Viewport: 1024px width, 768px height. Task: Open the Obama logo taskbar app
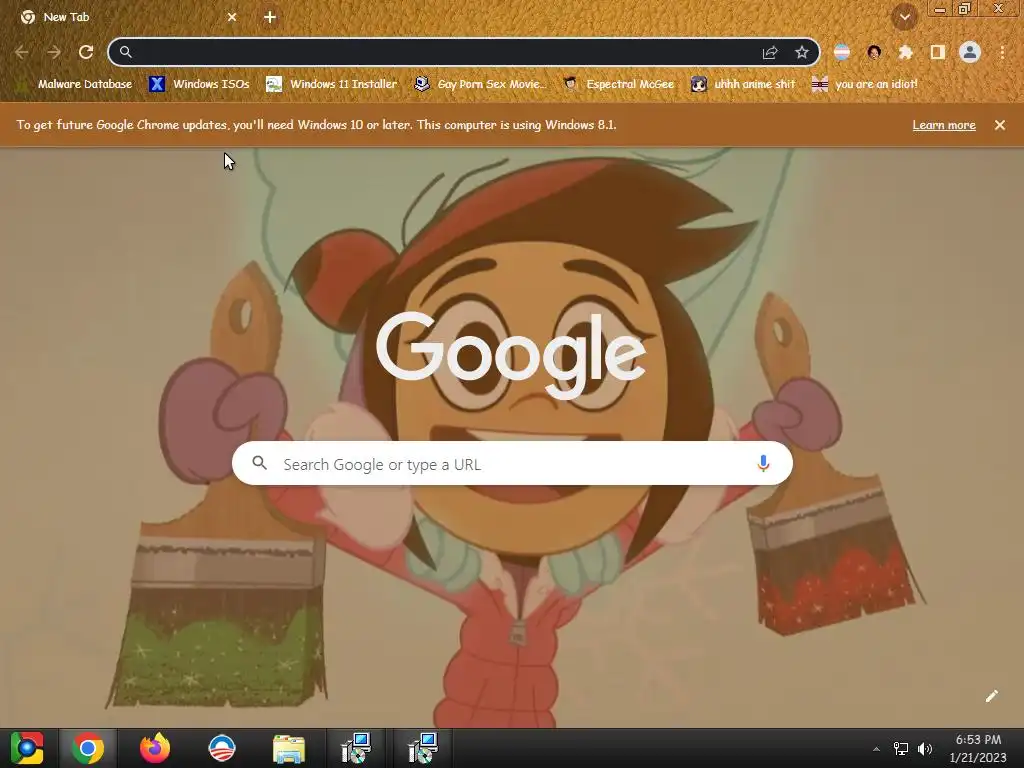coord(221,748)
